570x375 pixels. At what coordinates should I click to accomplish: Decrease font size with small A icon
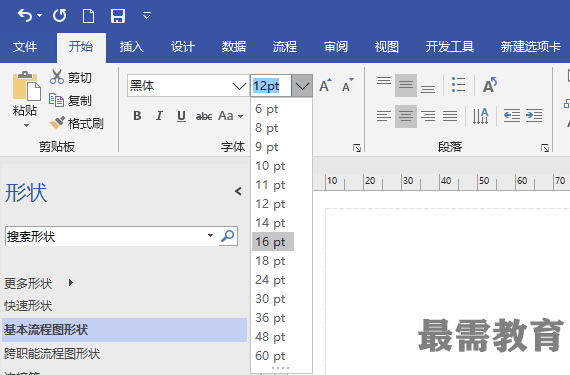[347, 85]
